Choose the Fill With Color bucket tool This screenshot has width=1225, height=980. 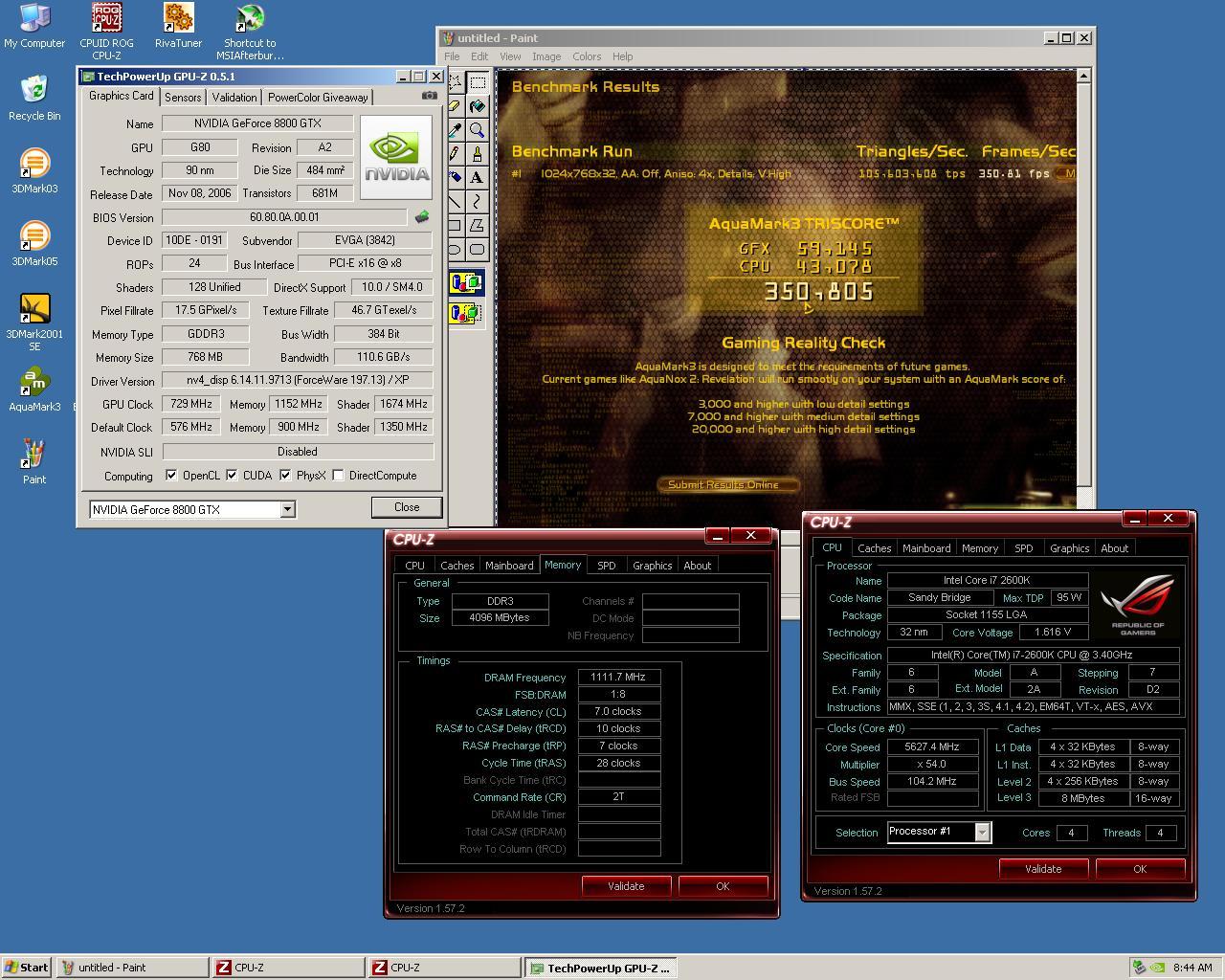pos(477,106)
